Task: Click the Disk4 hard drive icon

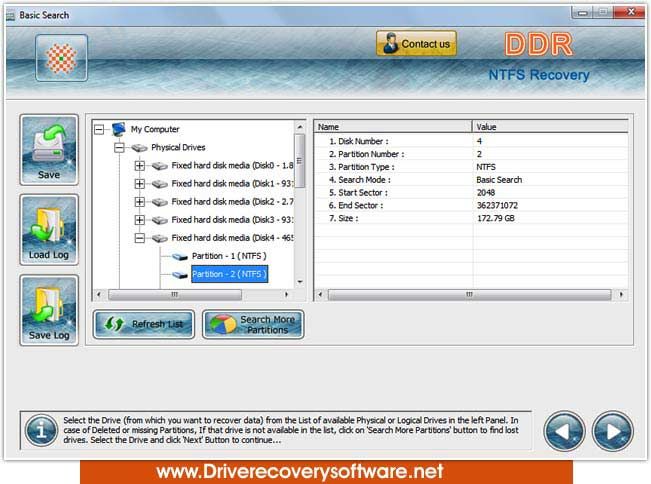Action: pyautogui.click(x=160, y=238)
